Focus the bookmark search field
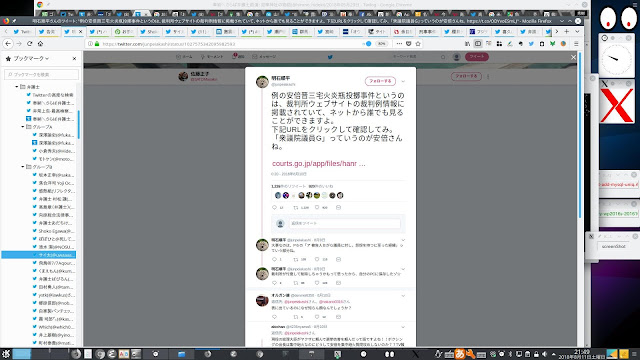 pos(41,74)
